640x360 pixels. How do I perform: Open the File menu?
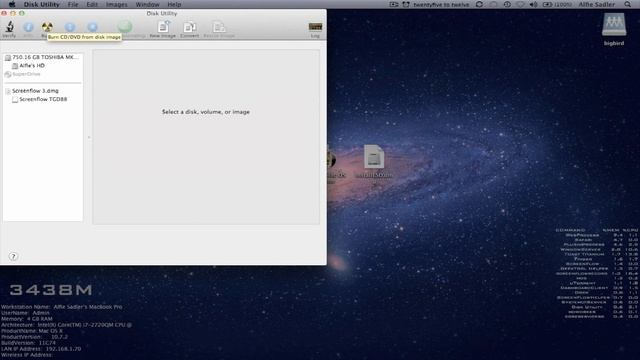(x=73, y=4)
